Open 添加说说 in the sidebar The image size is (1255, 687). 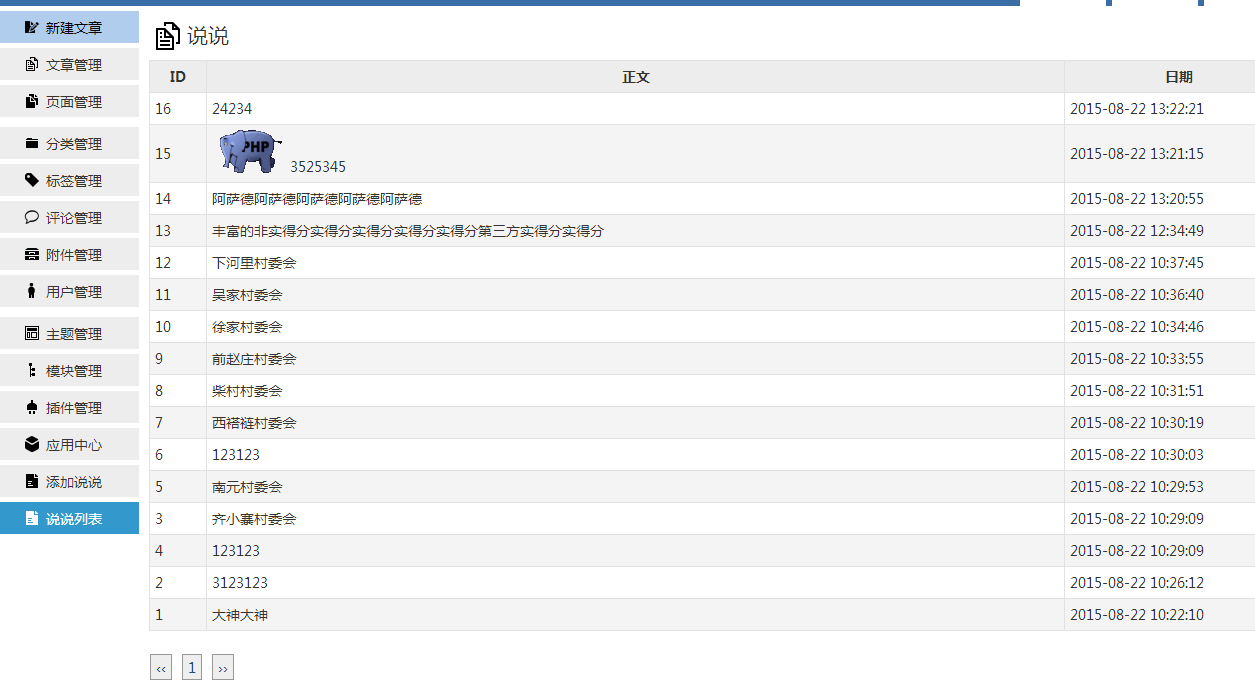coord(73,482)
